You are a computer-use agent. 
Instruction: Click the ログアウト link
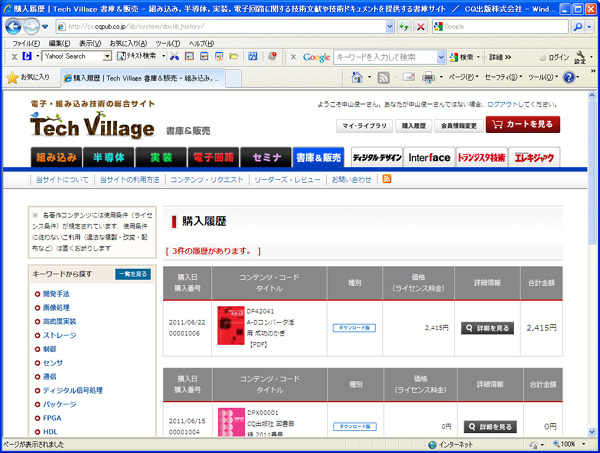point(501,105)
